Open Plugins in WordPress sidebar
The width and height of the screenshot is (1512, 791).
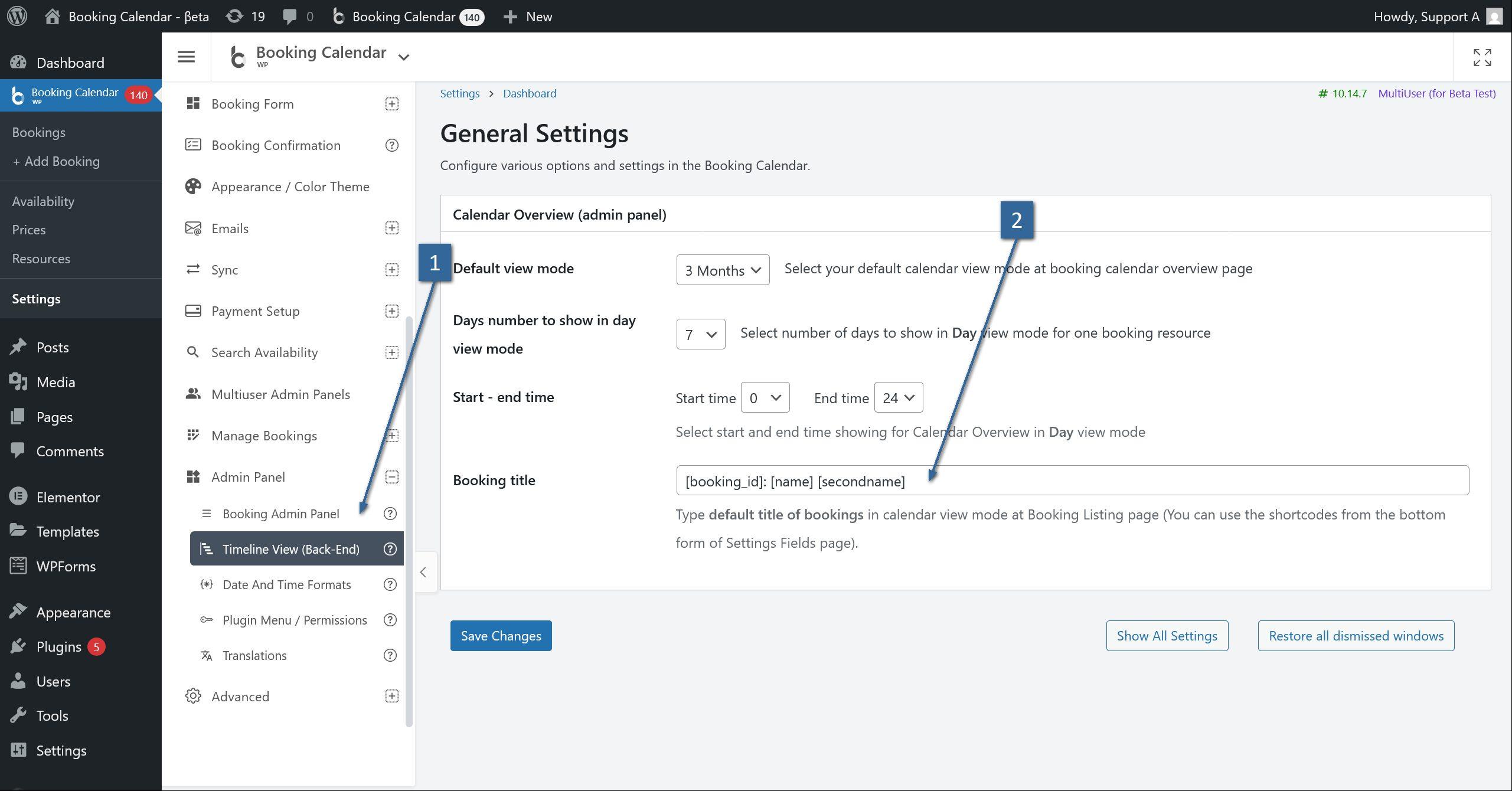pyautogui.click(x=58, y=647)
